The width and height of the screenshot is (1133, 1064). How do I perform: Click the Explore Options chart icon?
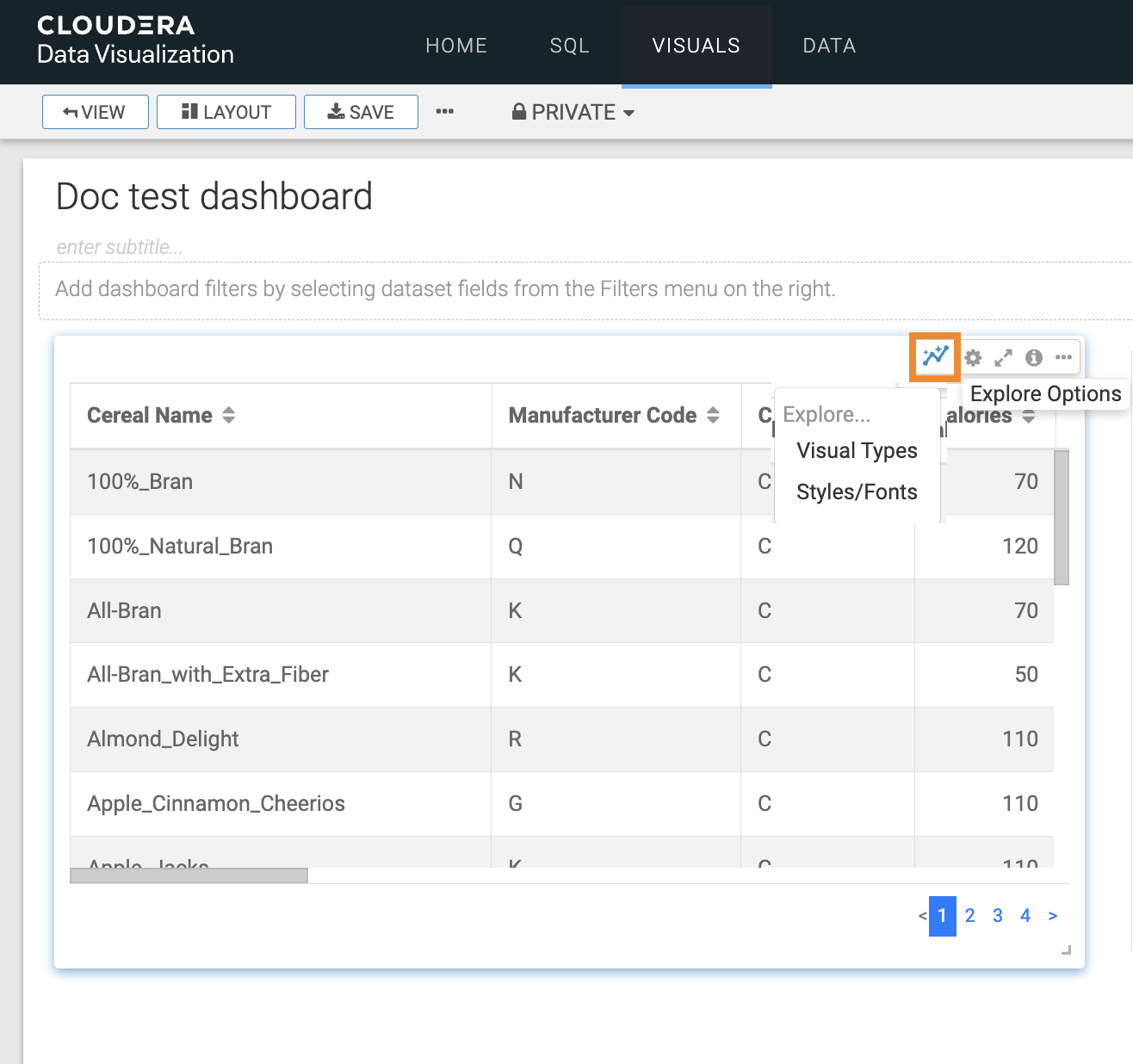[x=935, y=356]
